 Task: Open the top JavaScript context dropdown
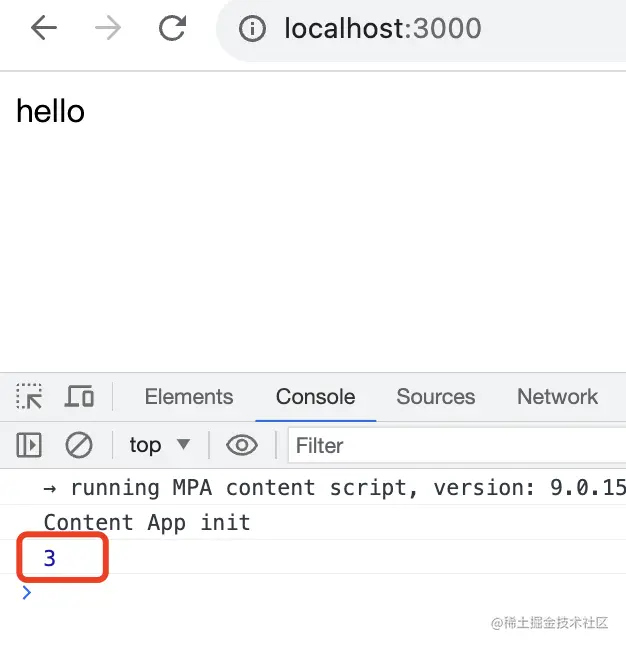point(159,445)
